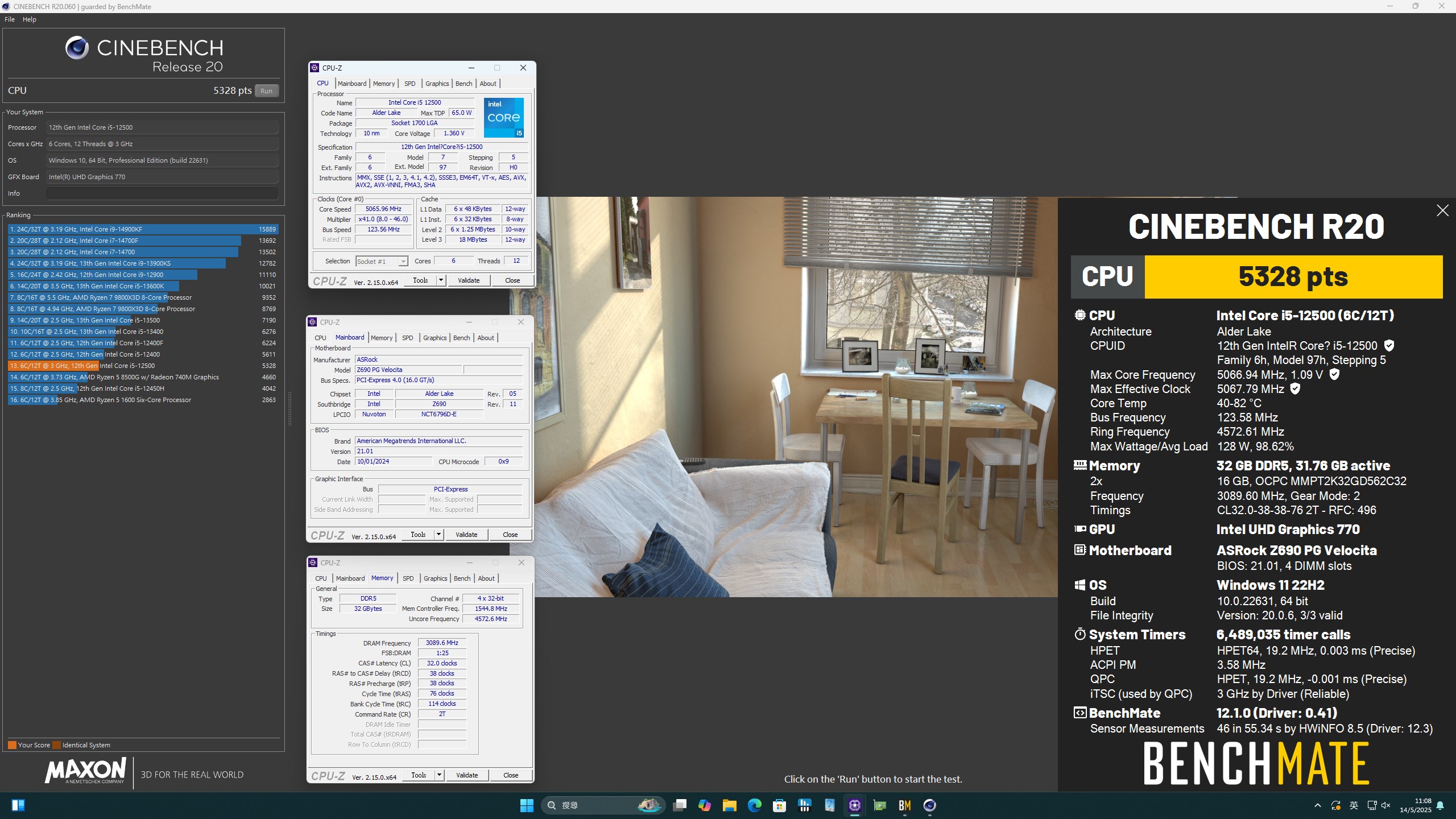Click Validate in Memory CPU-Z window
Screen dimensions: 1456x819
coord(467,775)
